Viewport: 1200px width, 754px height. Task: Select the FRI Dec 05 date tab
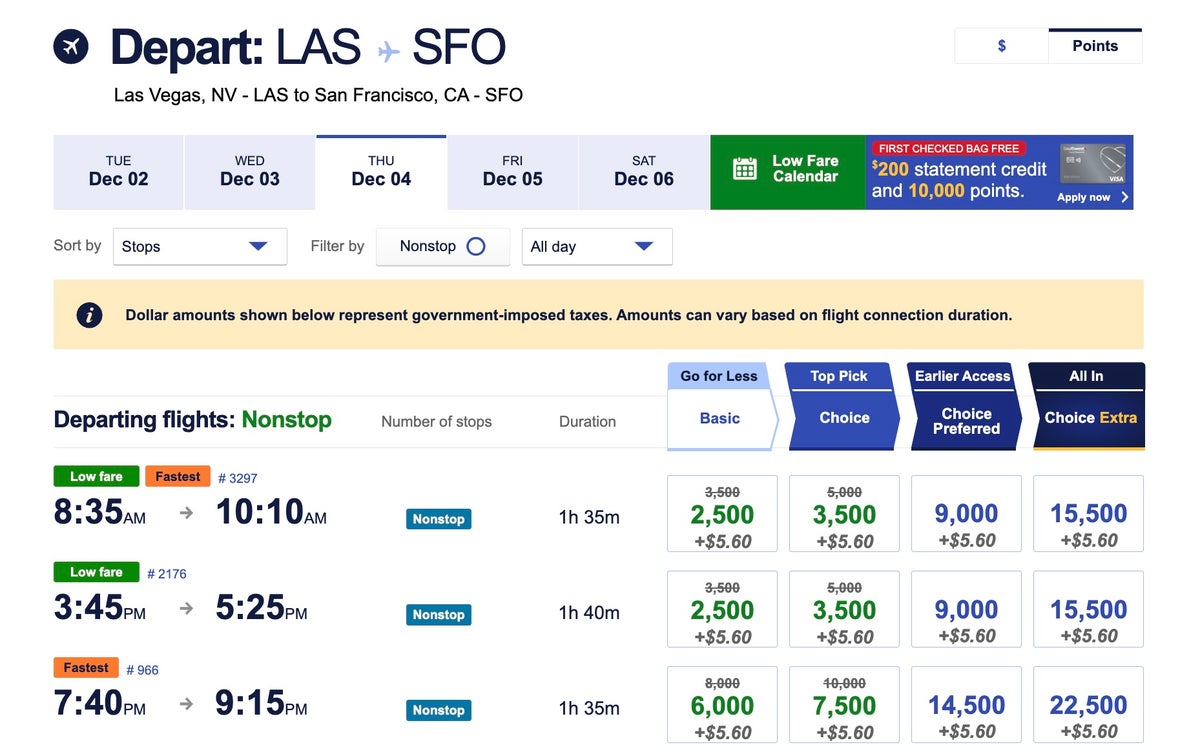click(512, 172)
